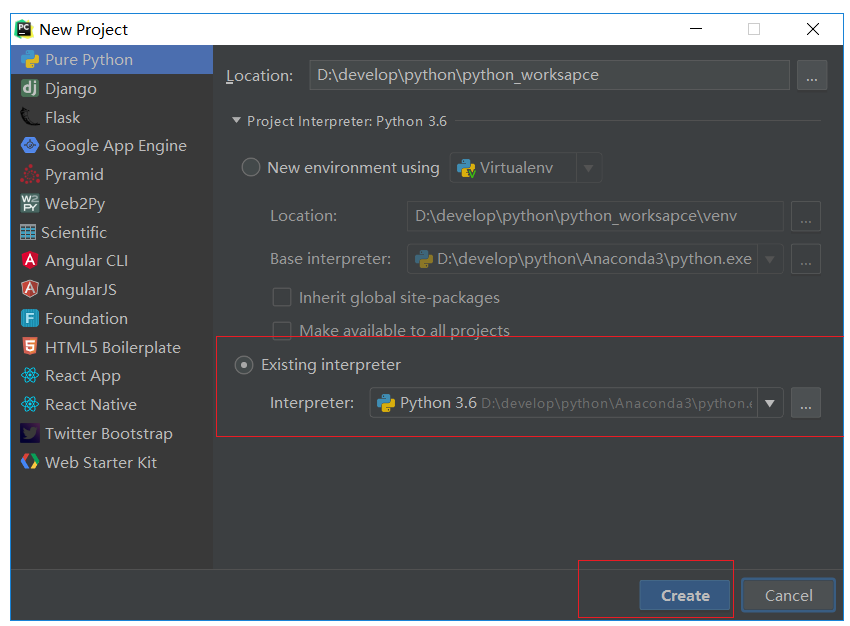This screenshot has height=626, width=850.
Task: Choose Django project type
Action: point(112,88)
